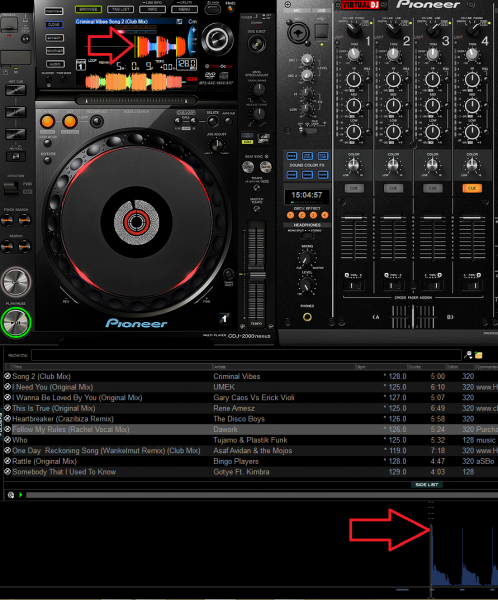Hit the CUE button above Play/Pause

coord(16,282)
